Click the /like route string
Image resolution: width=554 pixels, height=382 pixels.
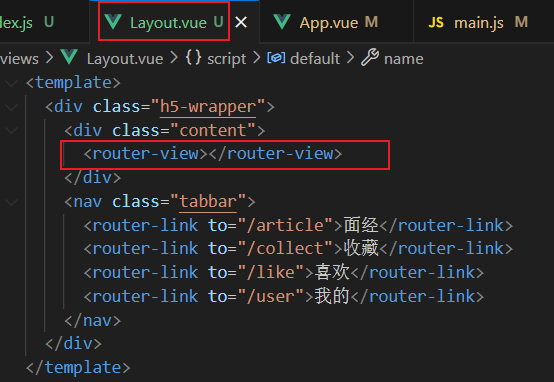coord(271,272)
